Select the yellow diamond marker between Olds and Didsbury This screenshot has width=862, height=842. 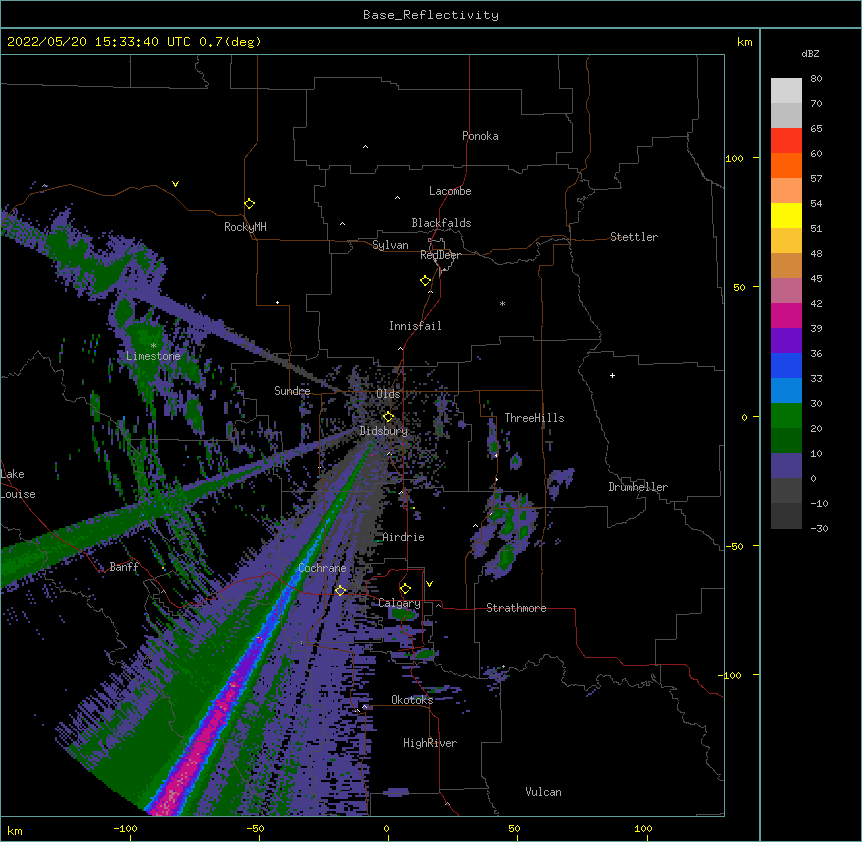click(x=388, y=417)
